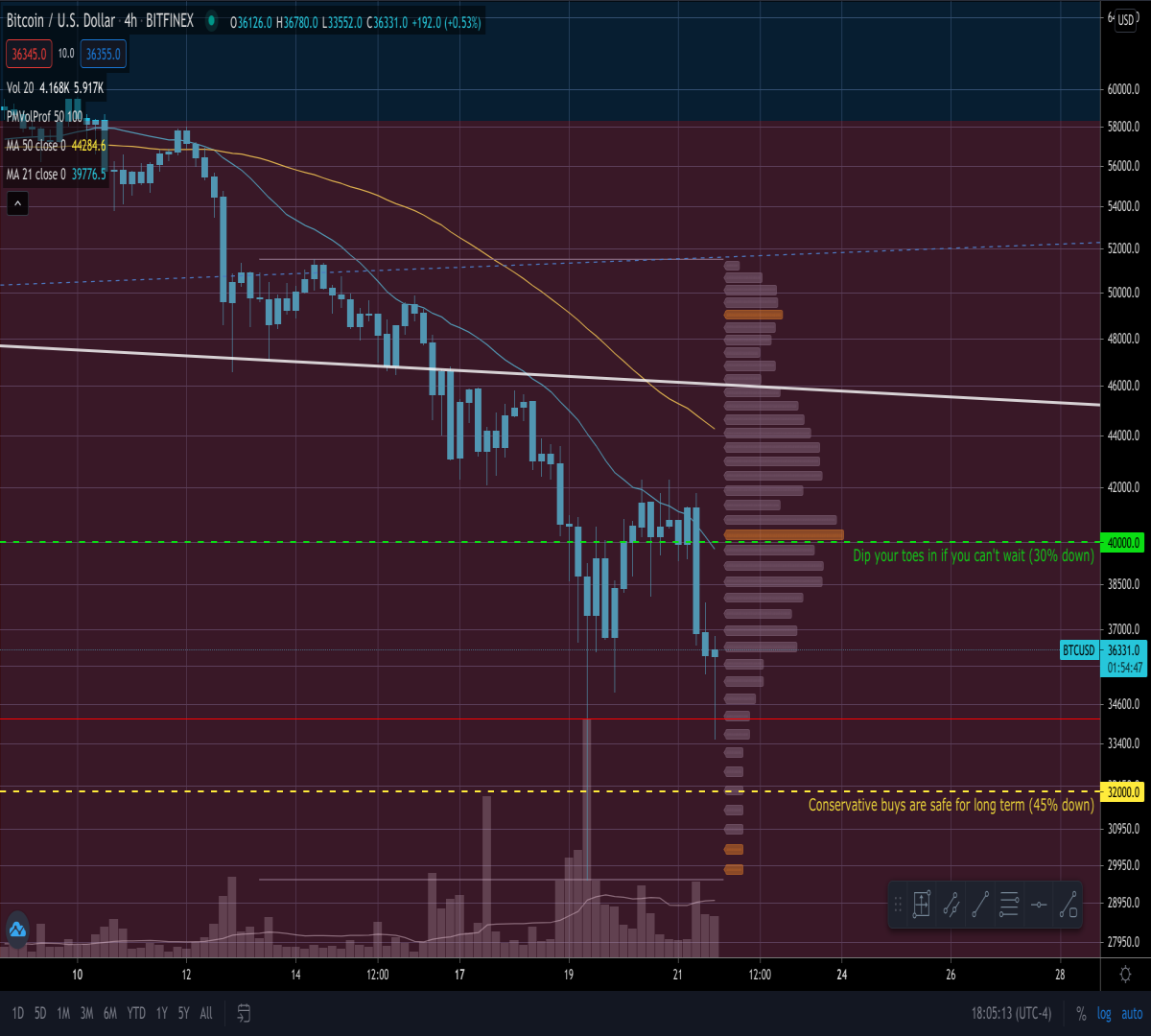
Task: Select the date and price range tool
Action: pos(922,904)
